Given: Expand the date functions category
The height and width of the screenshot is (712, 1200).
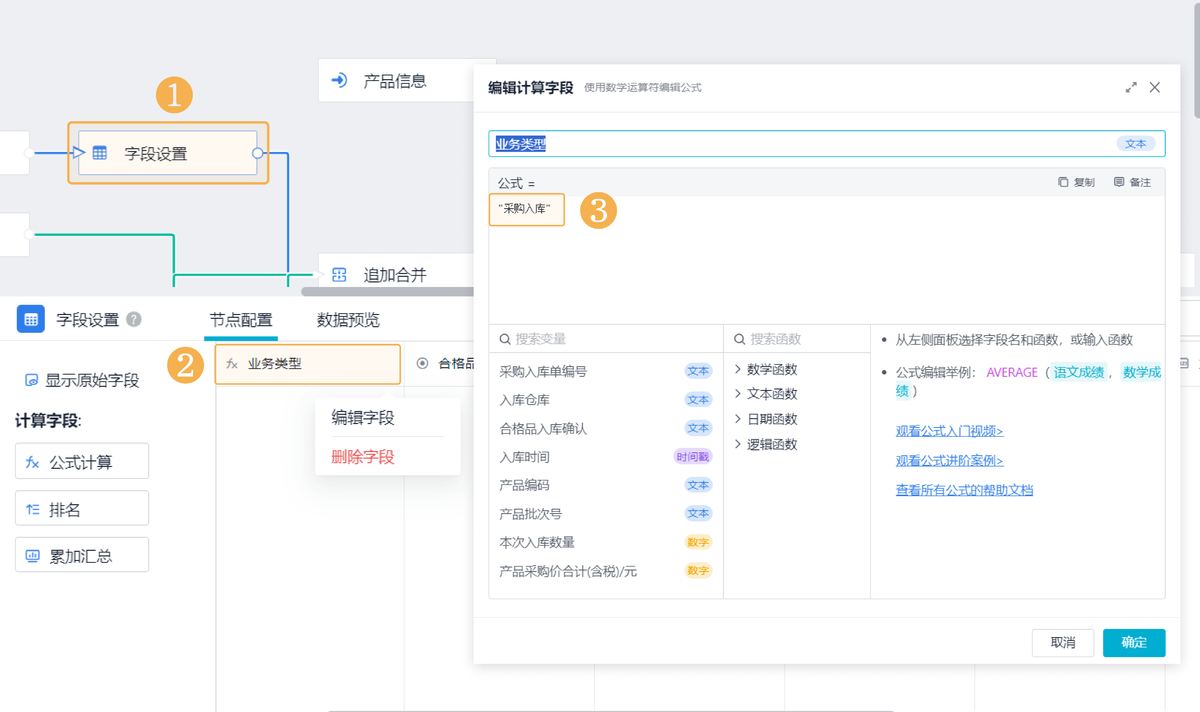Looking at the screenshot, I should [x=738, y=420].
